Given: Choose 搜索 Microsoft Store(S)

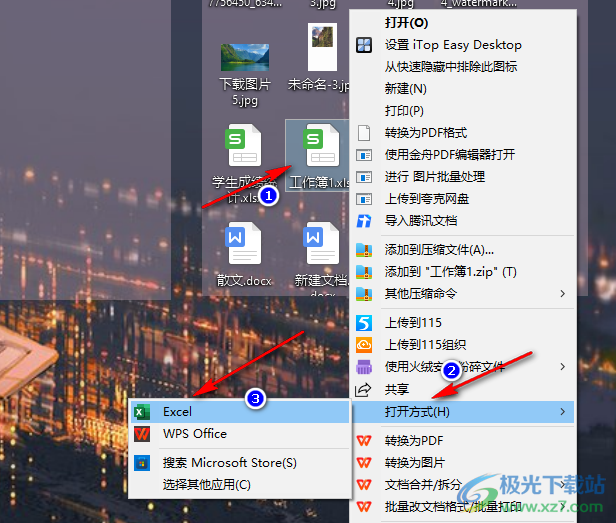Looking at the screenshot, I should click(240, 463).
